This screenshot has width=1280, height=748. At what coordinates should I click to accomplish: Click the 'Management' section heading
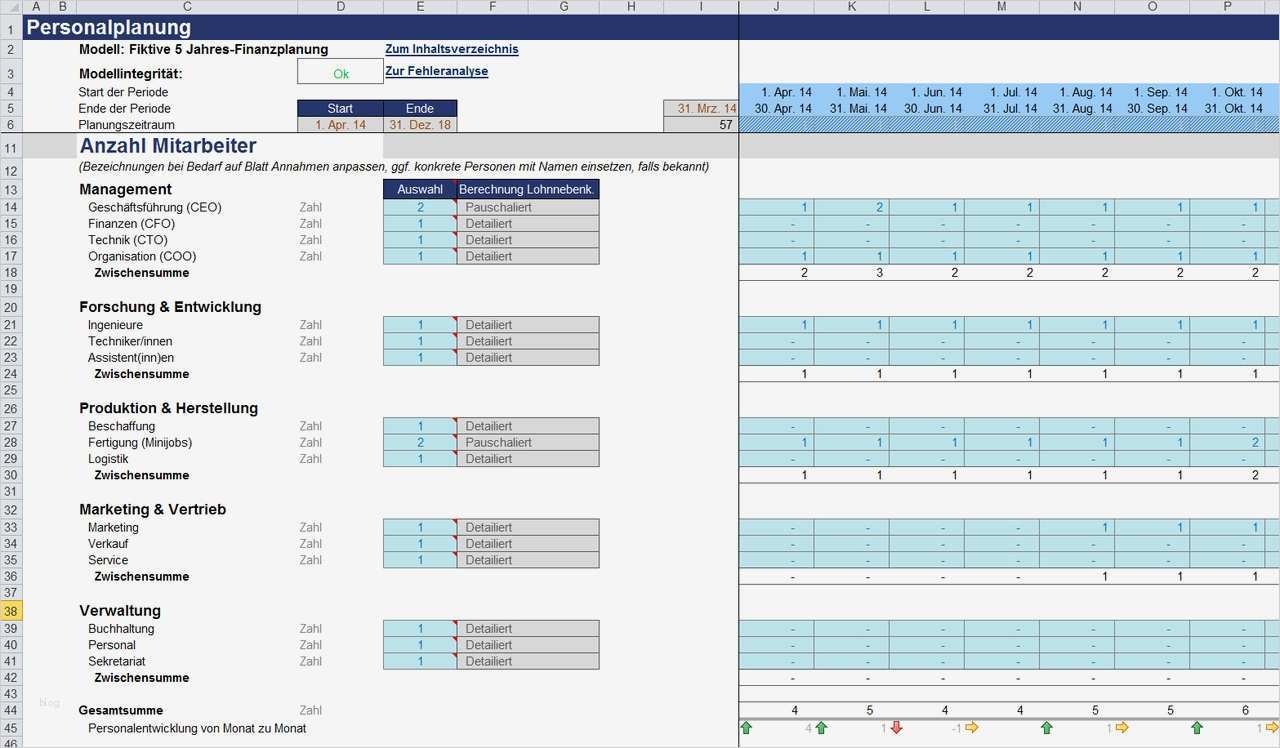pos(125,189)
